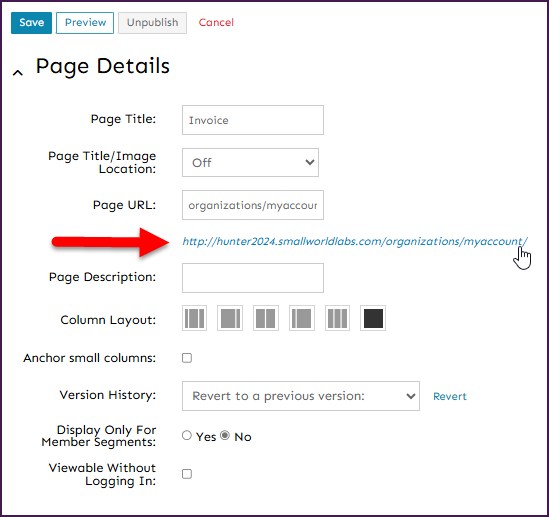
Task: Choose the narrow-wide-narrow three column layout
Action: click(194, 318)
